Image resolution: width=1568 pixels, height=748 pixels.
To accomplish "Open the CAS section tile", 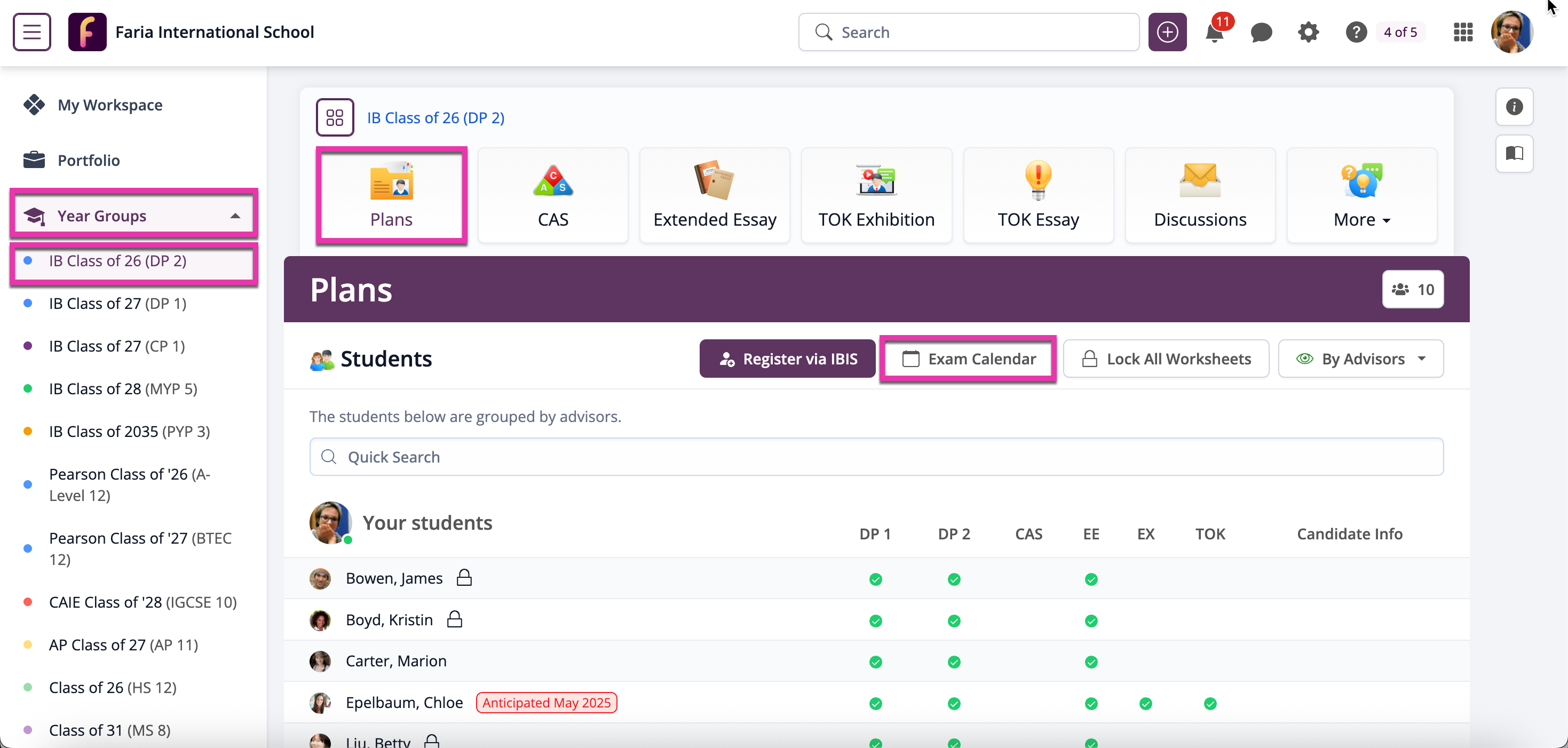I will (x=553, y=195).
